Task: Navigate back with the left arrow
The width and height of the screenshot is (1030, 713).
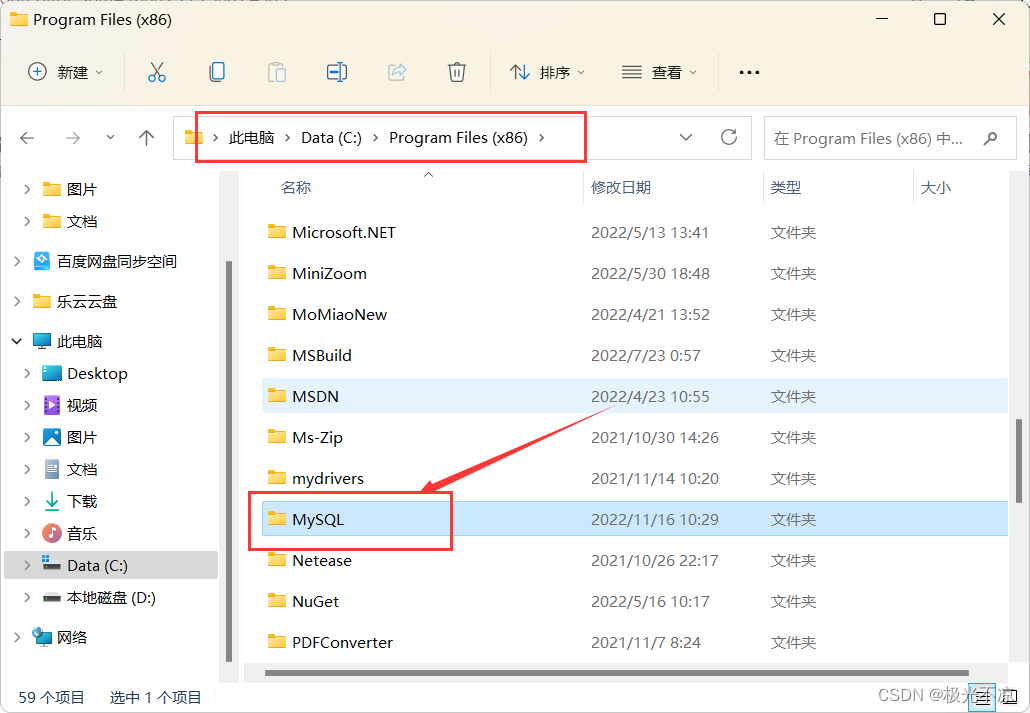Action: point(27,137)
